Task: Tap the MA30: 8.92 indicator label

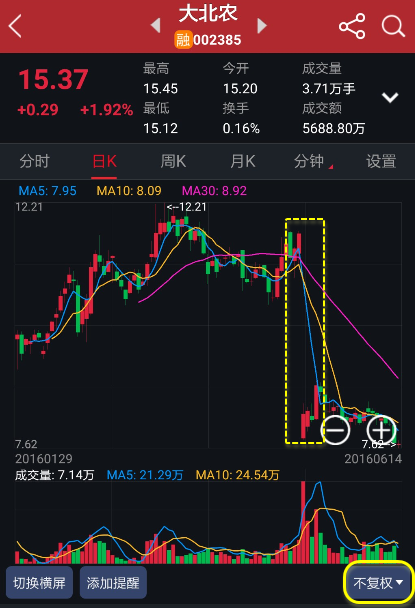Action: (214, 191)
